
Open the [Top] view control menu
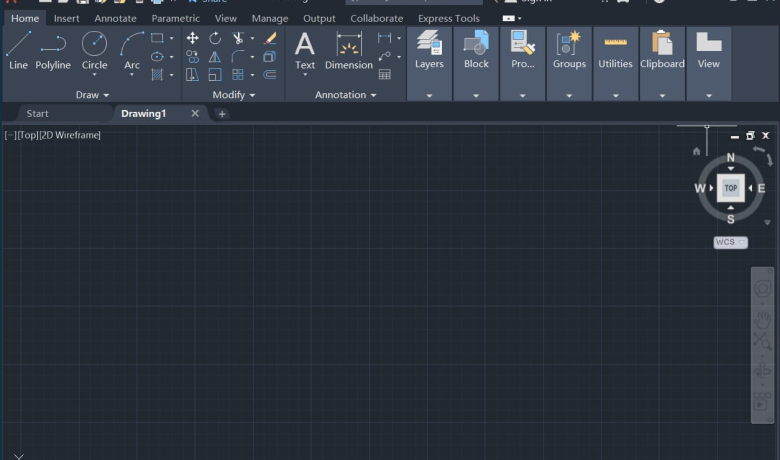27,135
